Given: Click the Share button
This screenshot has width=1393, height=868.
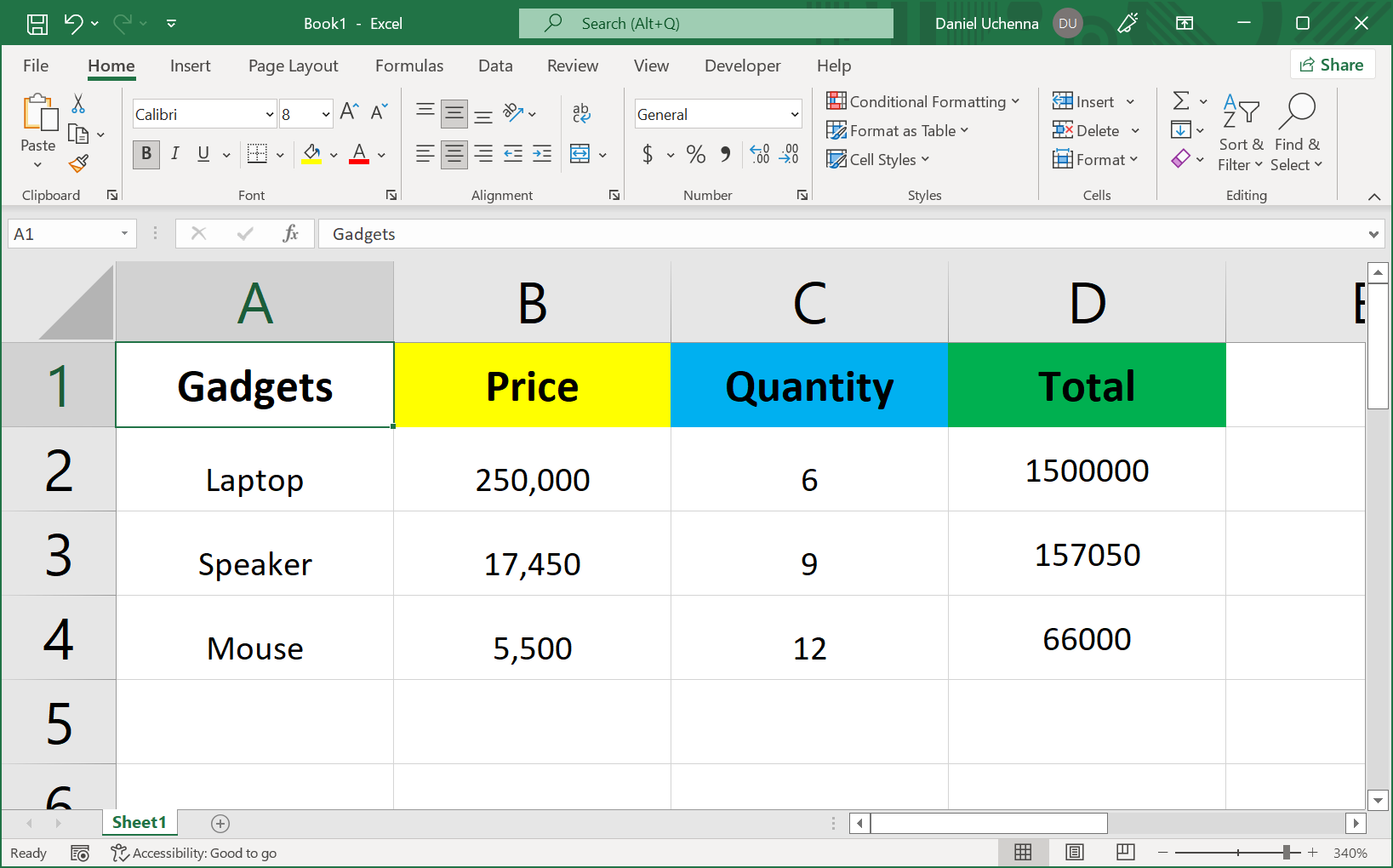Looking at the screenshot, I should coord(1333,64).
